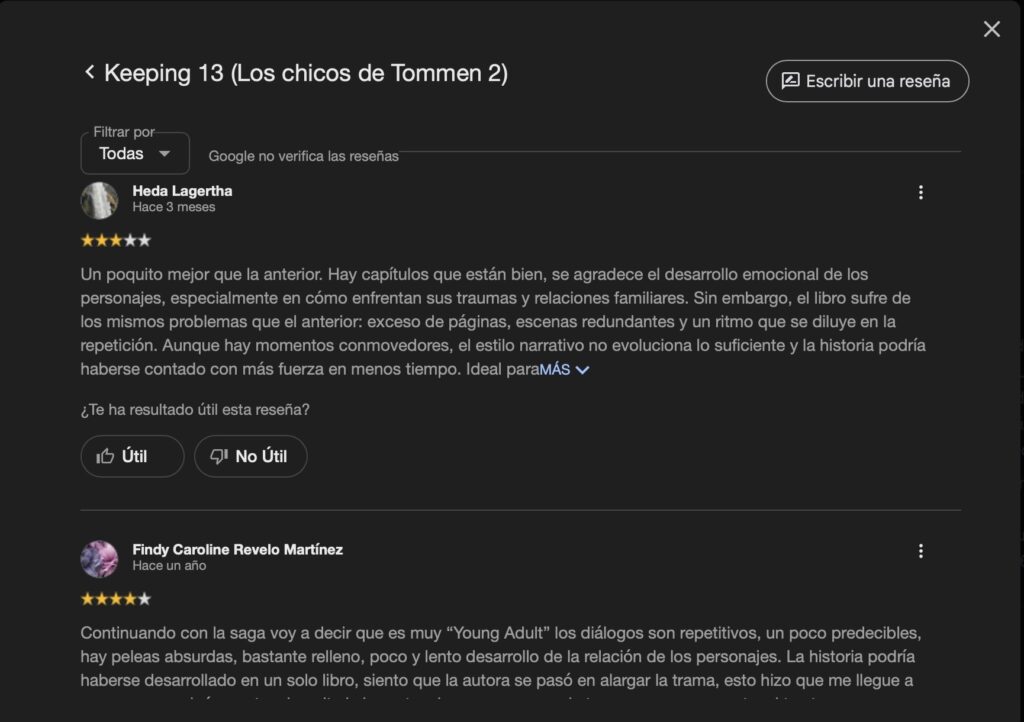Click Findy Caroline Revelo Martínez's avatar
This screenshot has width=1024, height=722.
[x=99, y=558]
